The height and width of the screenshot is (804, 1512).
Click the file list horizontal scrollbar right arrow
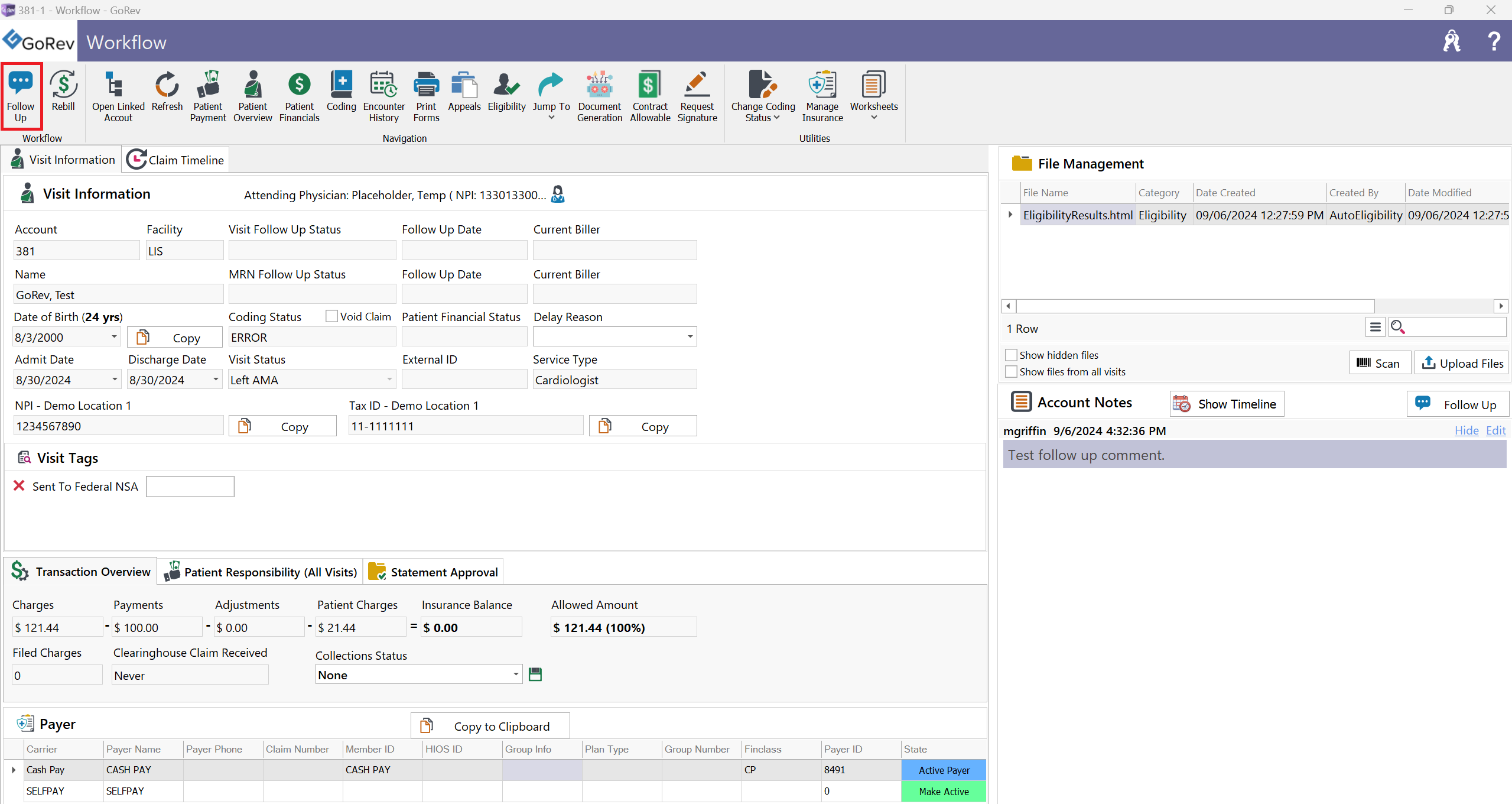pyautogui.click(x=1501, y=306)
